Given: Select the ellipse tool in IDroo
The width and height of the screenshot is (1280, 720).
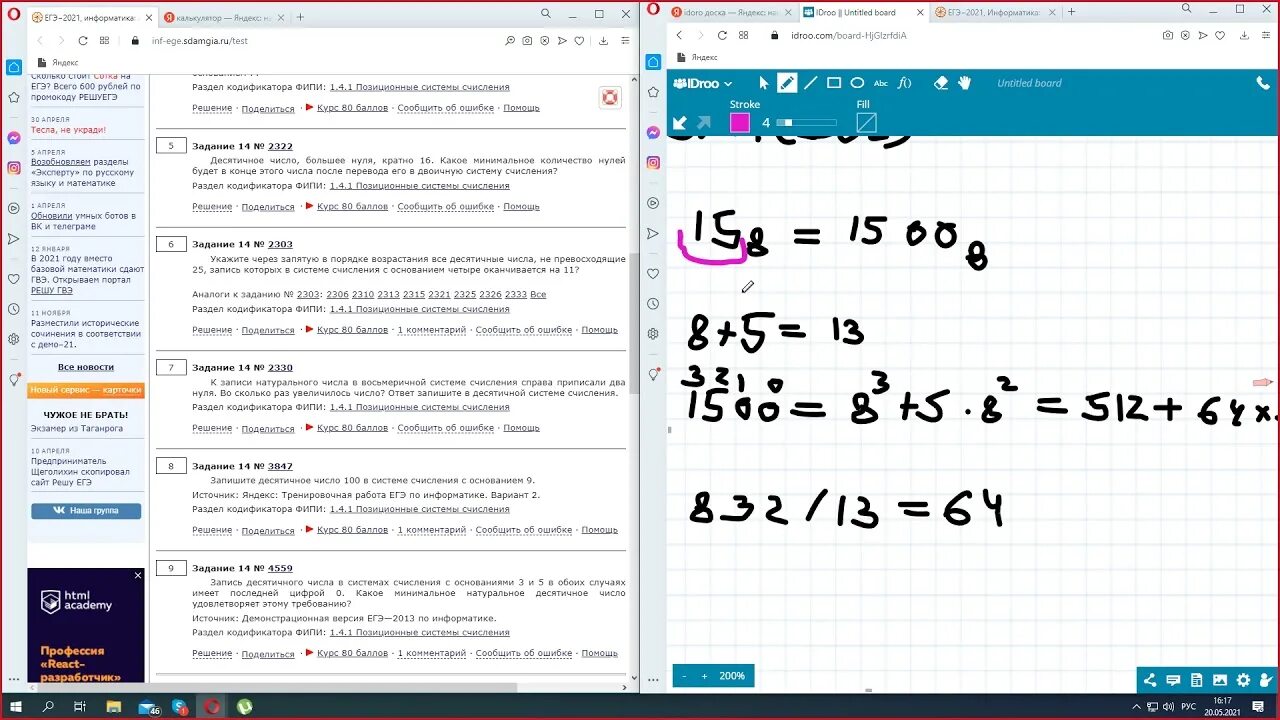Looking at the screenshot, I should tap(857, 83).
